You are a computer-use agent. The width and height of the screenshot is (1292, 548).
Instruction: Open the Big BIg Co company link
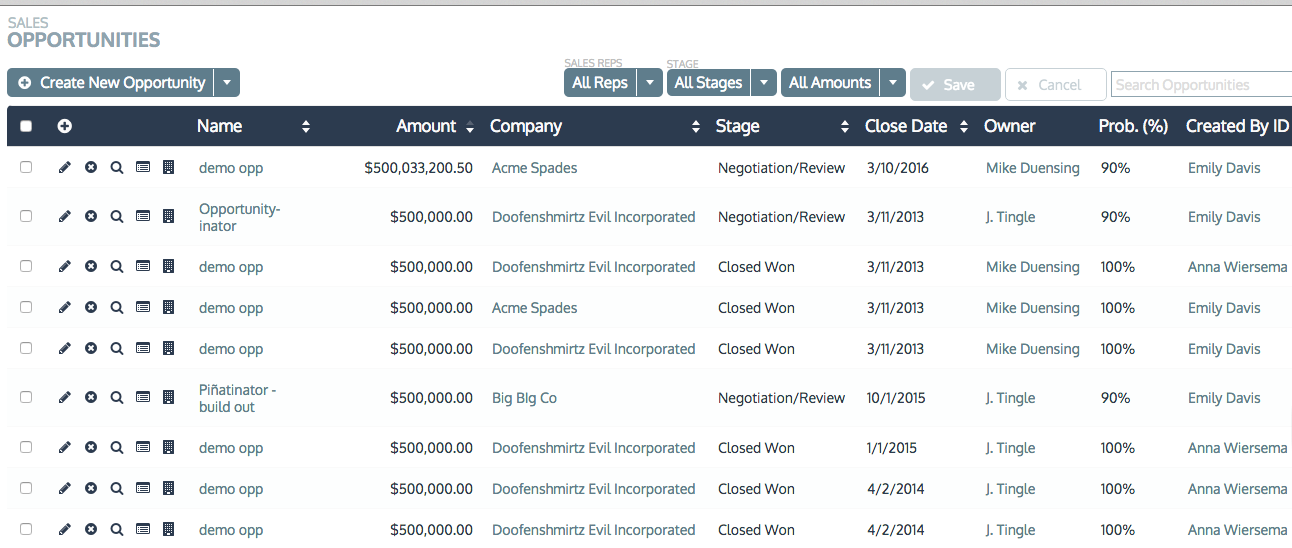[524, 398]
